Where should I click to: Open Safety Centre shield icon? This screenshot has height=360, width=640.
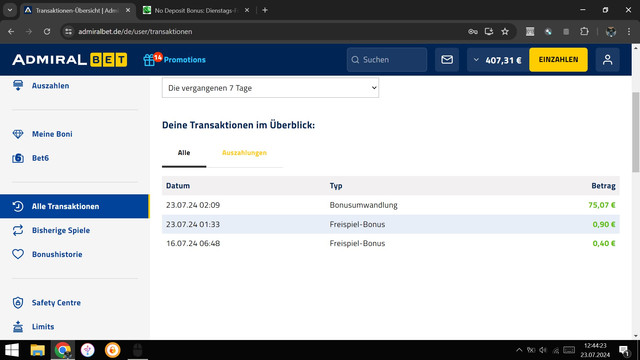(18, 302)
